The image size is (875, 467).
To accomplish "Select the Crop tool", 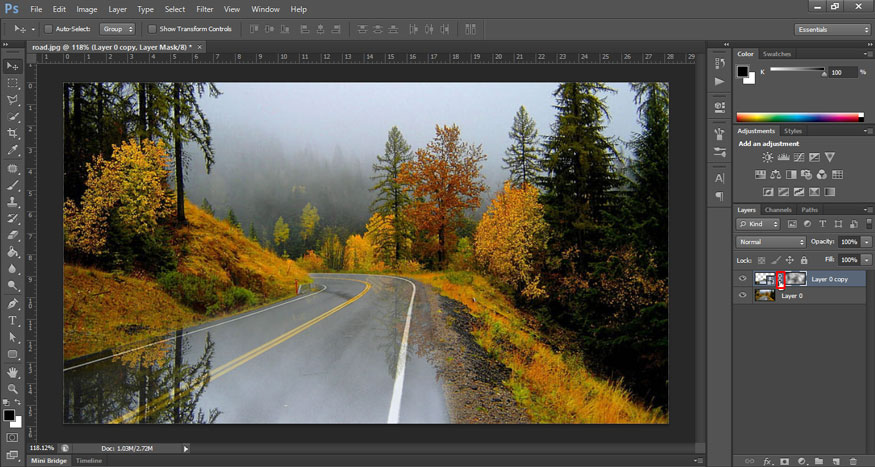I will (x=13, y=134).
